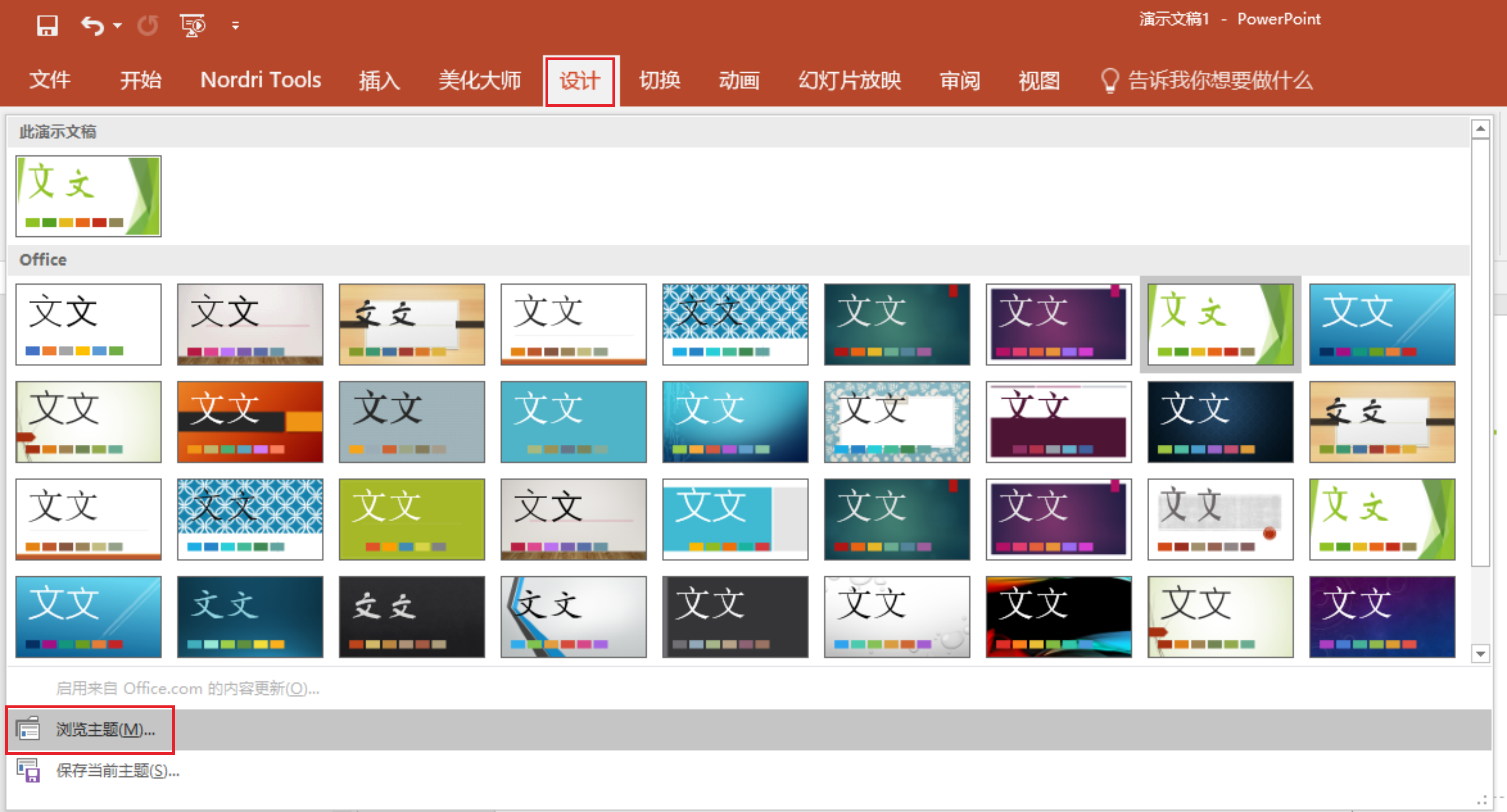This screenshot has width=1507, height=812.
Task: Choose 保存当前主题(S)... option
Action: (x=117, y=770)
